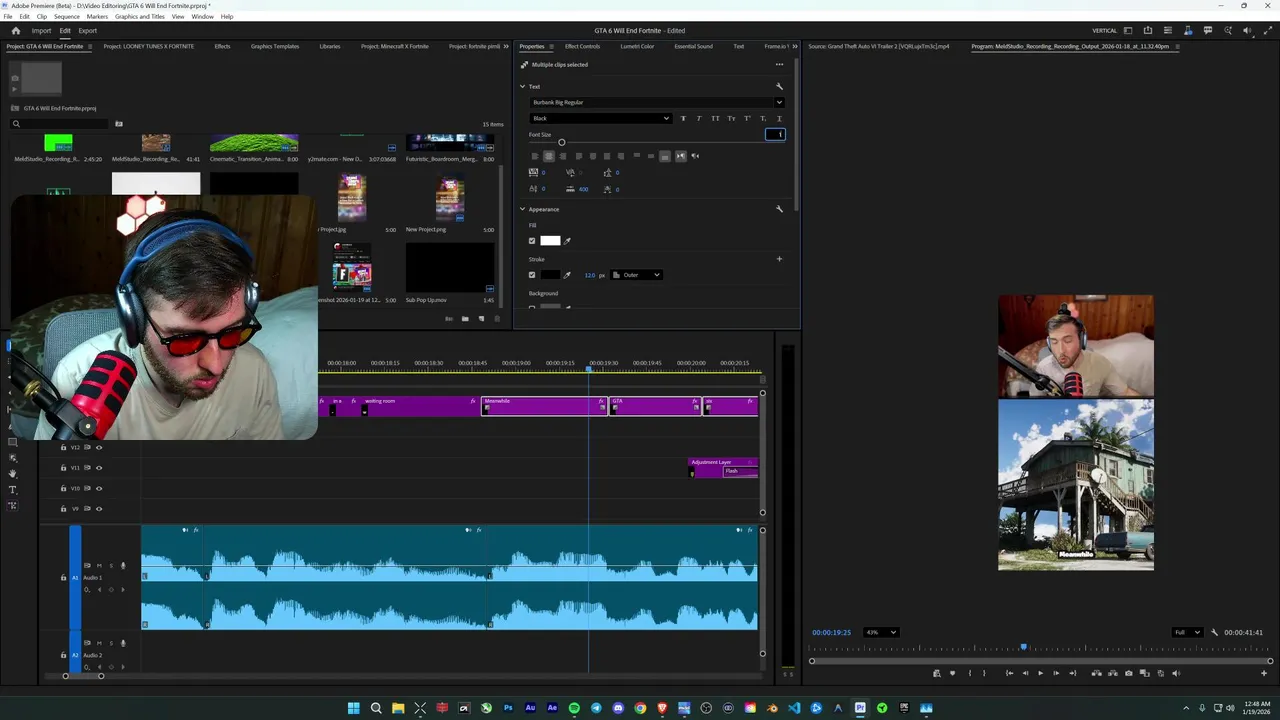Step forward one frame in Program monitor
This screenshot has height=720, width=1280.
tap(1056, 673)
